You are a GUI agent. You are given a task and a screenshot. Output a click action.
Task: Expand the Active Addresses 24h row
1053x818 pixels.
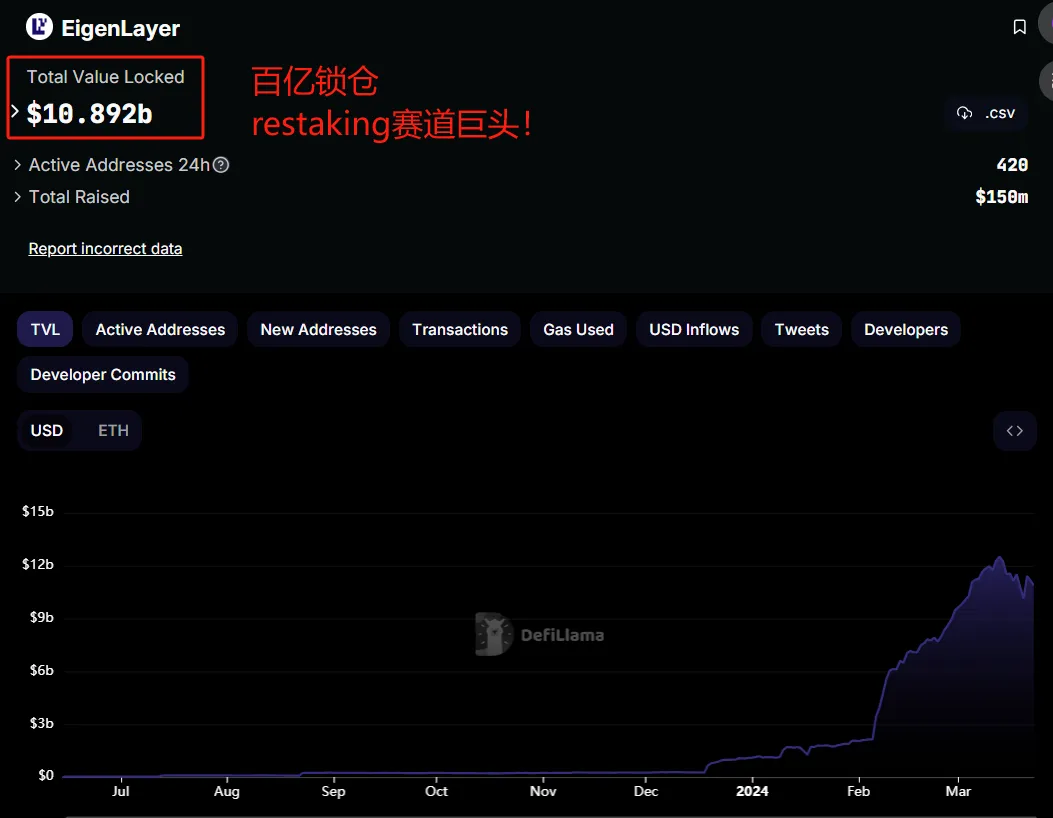(x=17, y=165)
